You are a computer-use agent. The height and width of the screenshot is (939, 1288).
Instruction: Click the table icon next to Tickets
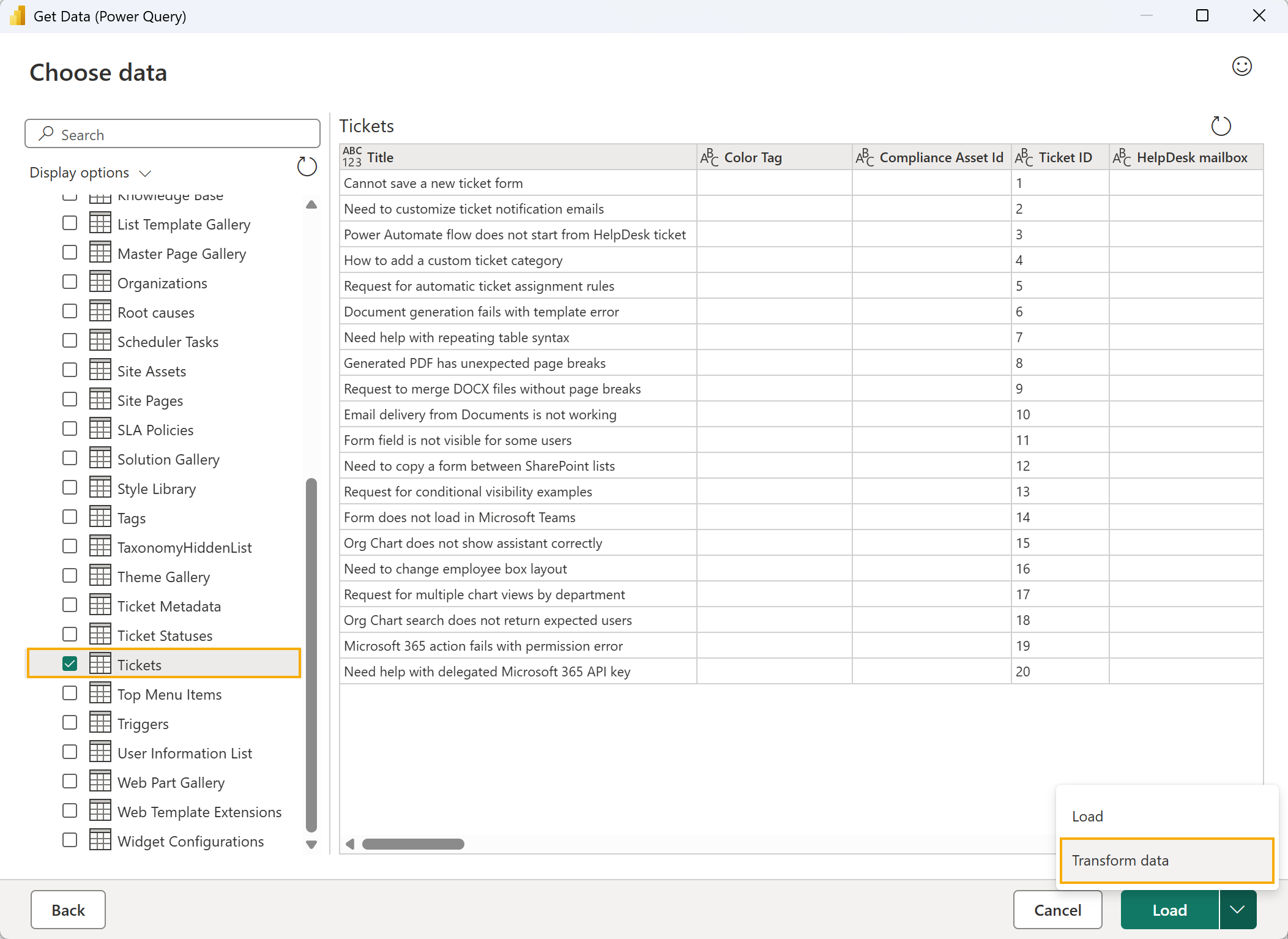point(100,664)
